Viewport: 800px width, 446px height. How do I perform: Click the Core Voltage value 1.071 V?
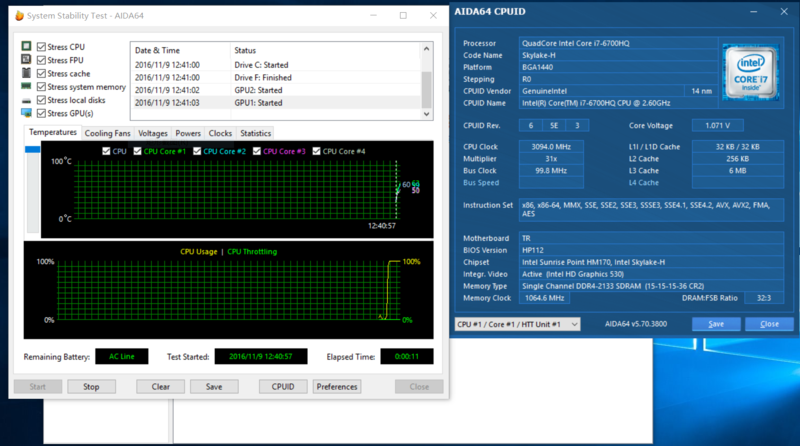pos(717,126)
